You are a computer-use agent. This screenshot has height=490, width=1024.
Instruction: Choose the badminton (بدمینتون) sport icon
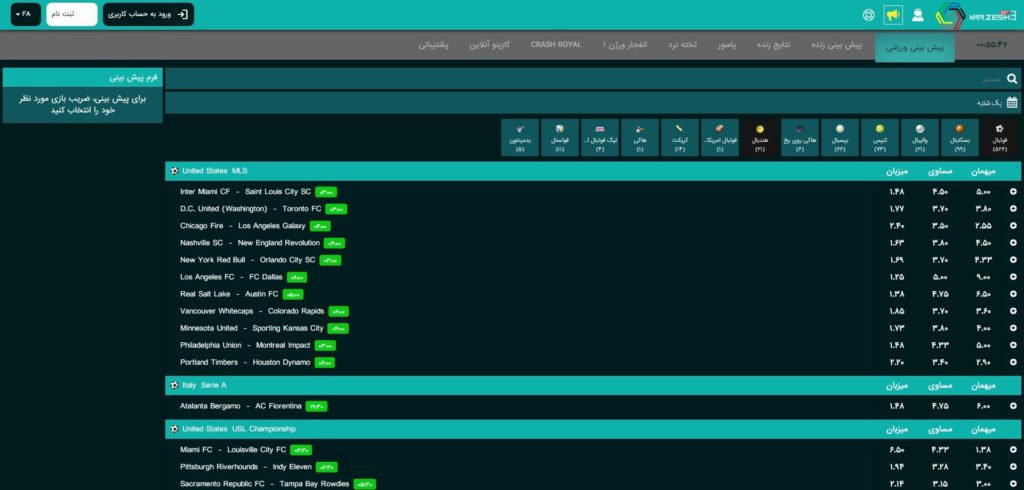point(520,135)
